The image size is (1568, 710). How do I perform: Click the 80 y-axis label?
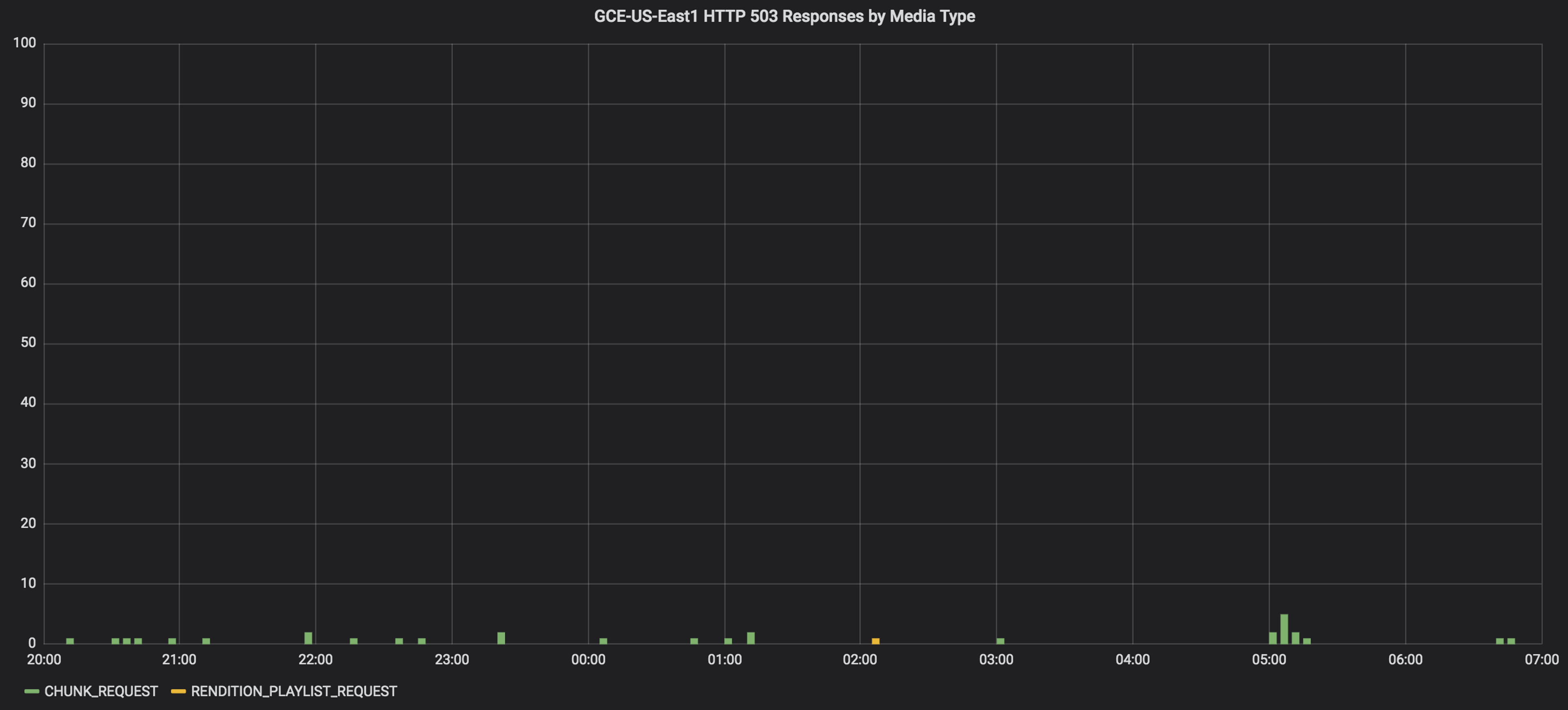(x=28, y=163)
